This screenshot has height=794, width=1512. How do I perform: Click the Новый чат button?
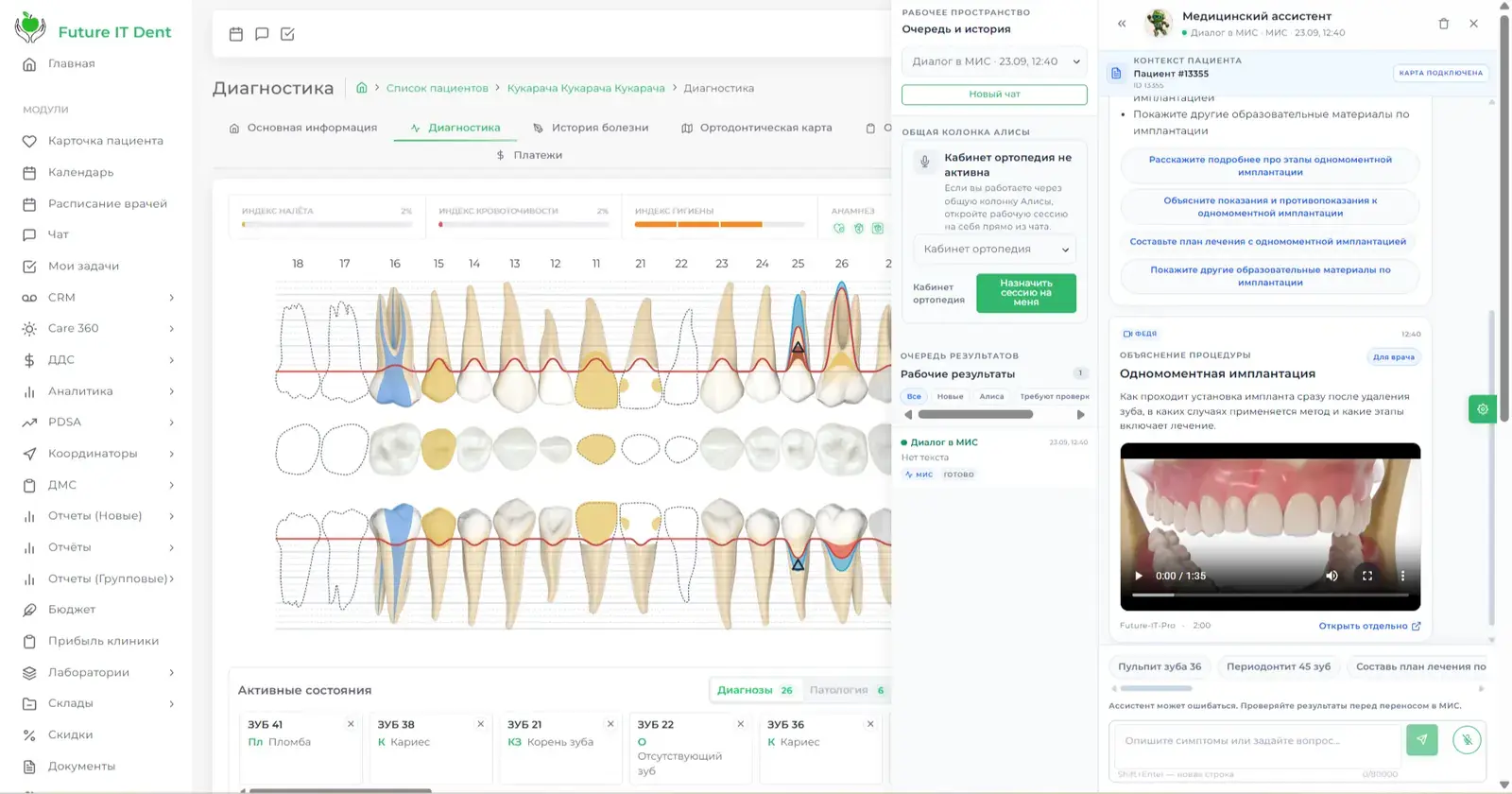click(994, 95)
